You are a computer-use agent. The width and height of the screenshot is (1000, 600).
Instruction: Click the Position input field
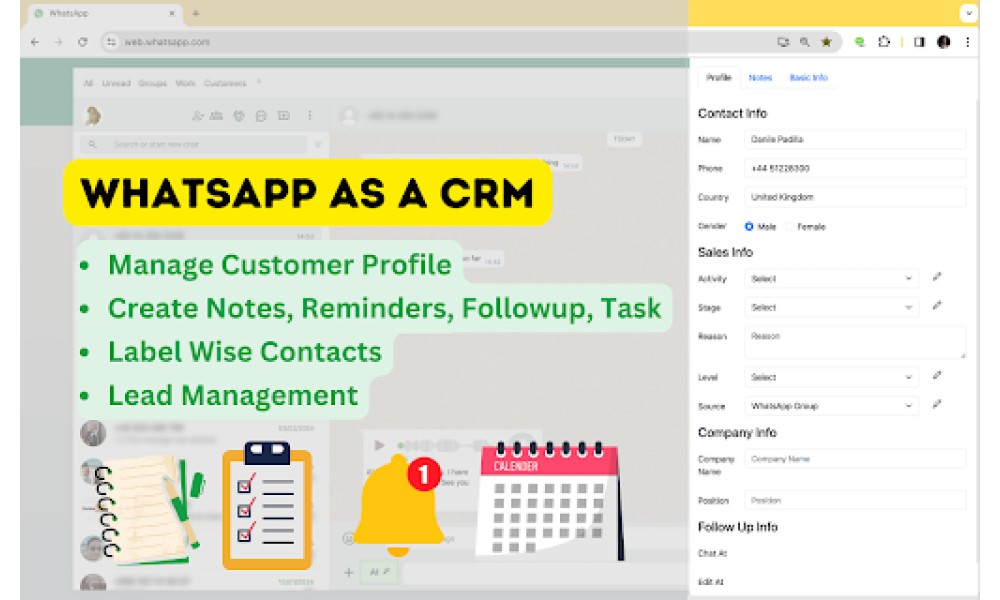[855, 501]
